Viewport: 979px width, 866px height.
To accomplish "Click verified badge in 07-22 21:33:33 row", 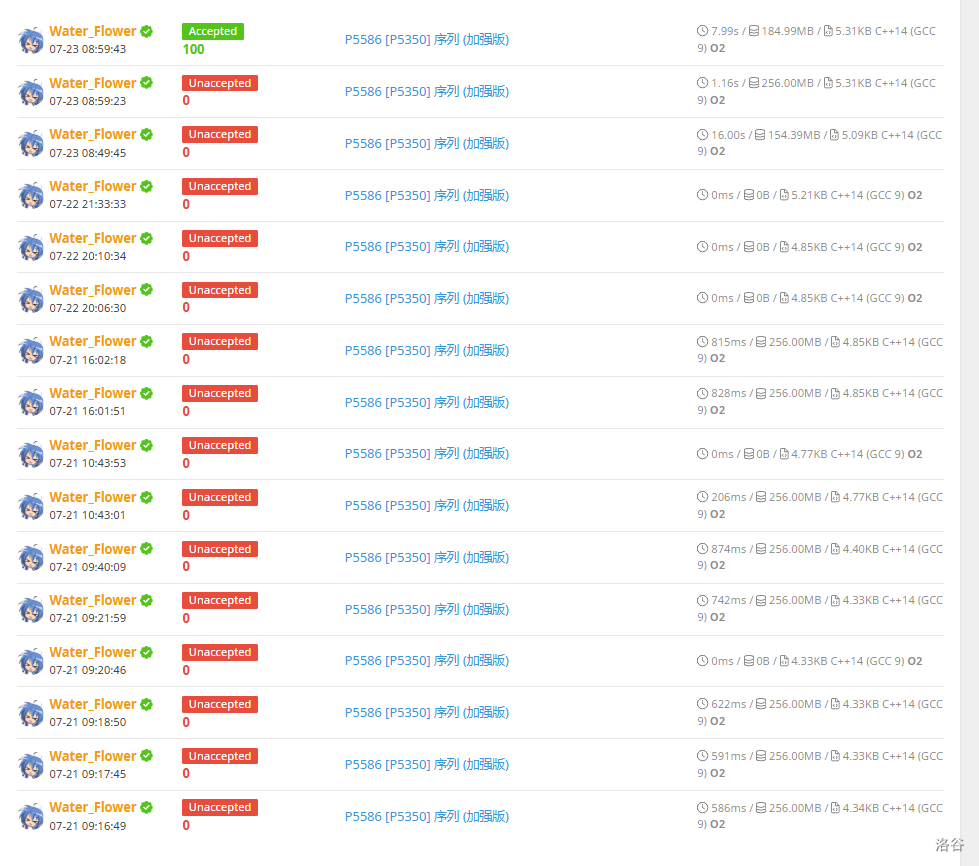I will [147, 186].
